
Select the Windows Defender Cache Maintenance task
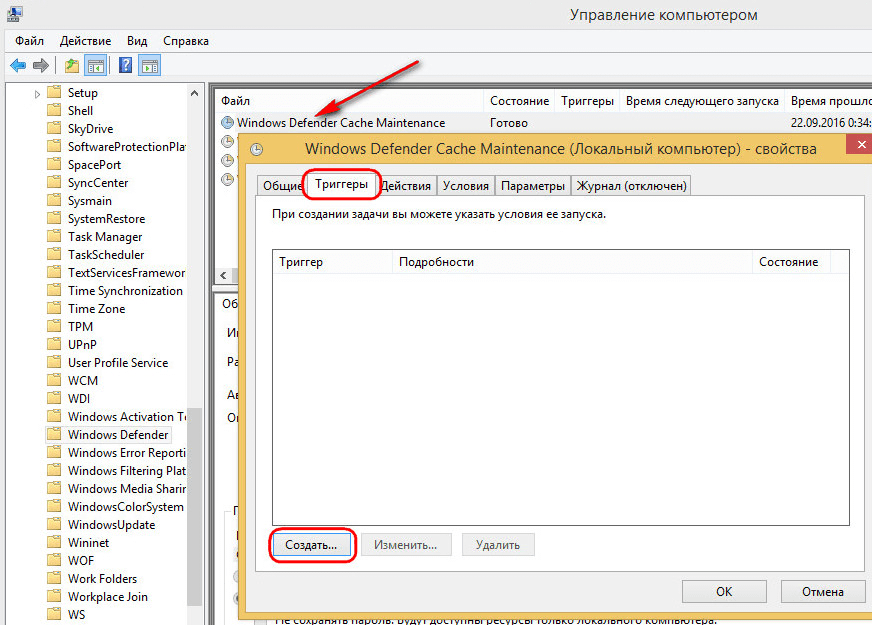(x=340, y=123)
